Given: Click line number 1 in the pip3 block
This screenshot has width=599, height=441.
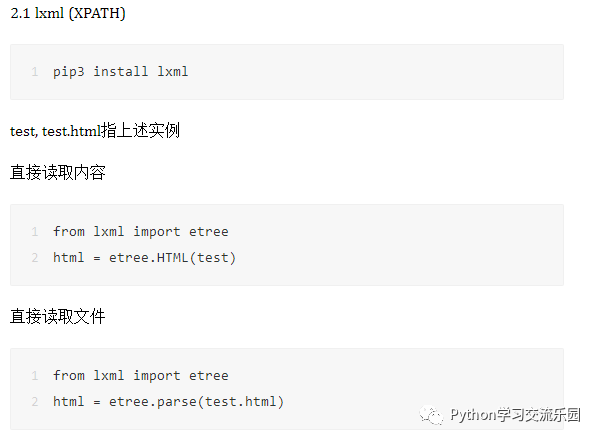Looking at the screenshot, I should (35, 72).
